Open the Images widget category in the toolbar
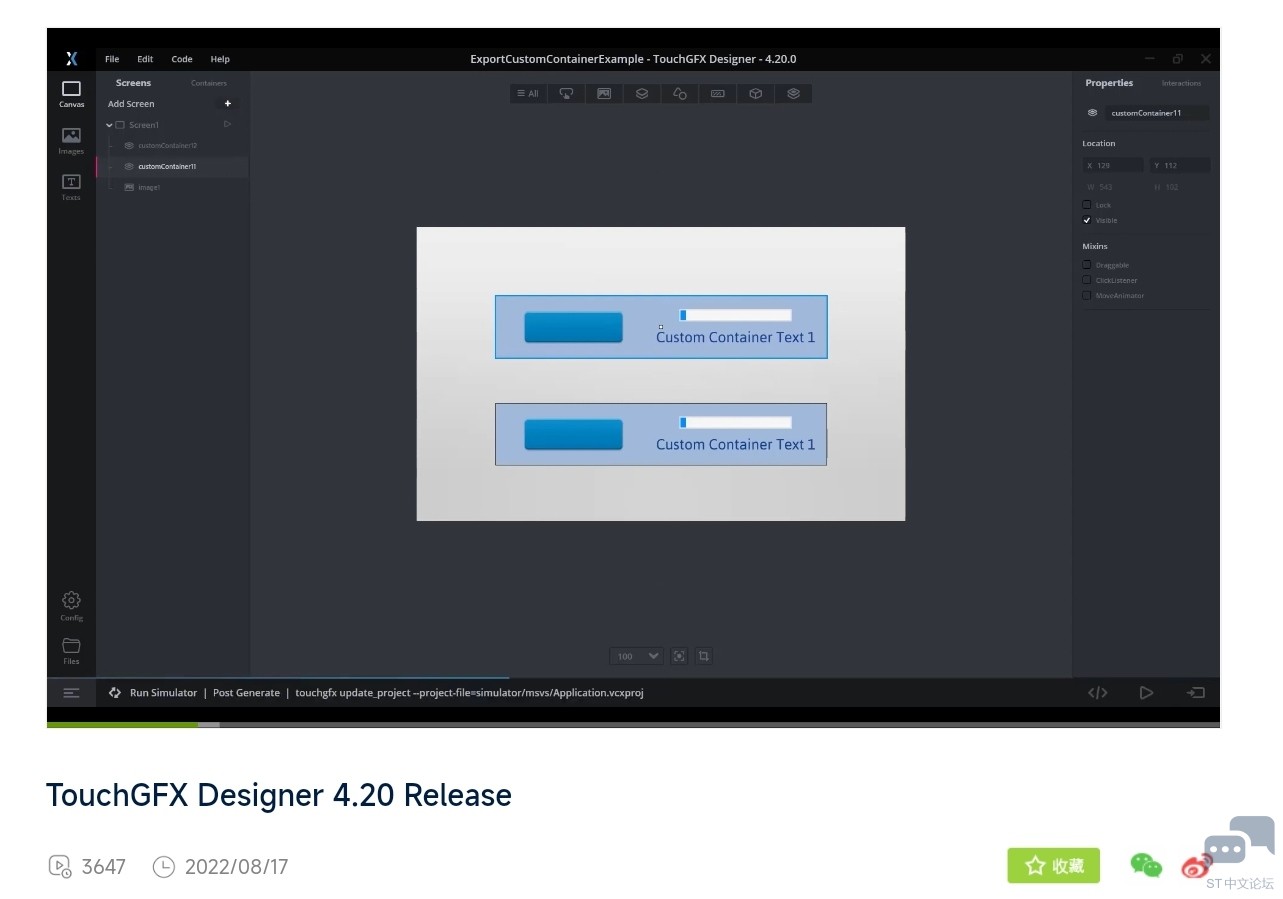Screen dimensions: 1283x899 [x=604, y=94]
